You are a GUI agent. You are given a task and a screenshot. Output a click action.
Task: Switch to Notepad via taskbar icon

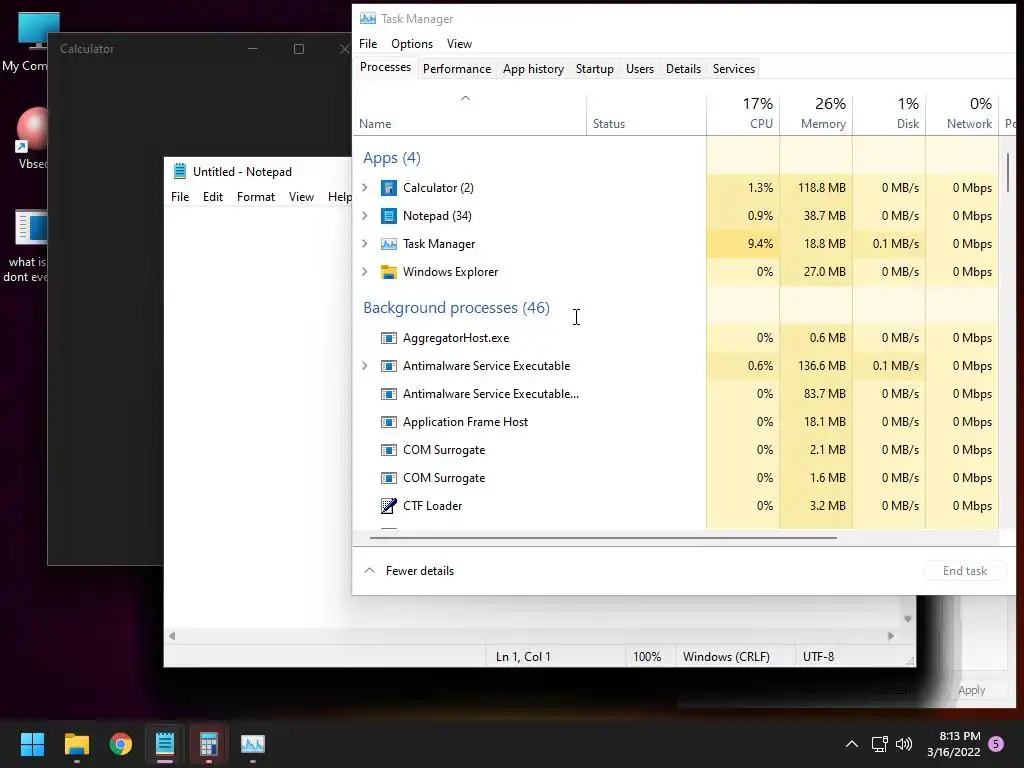[x=165, y=744]
